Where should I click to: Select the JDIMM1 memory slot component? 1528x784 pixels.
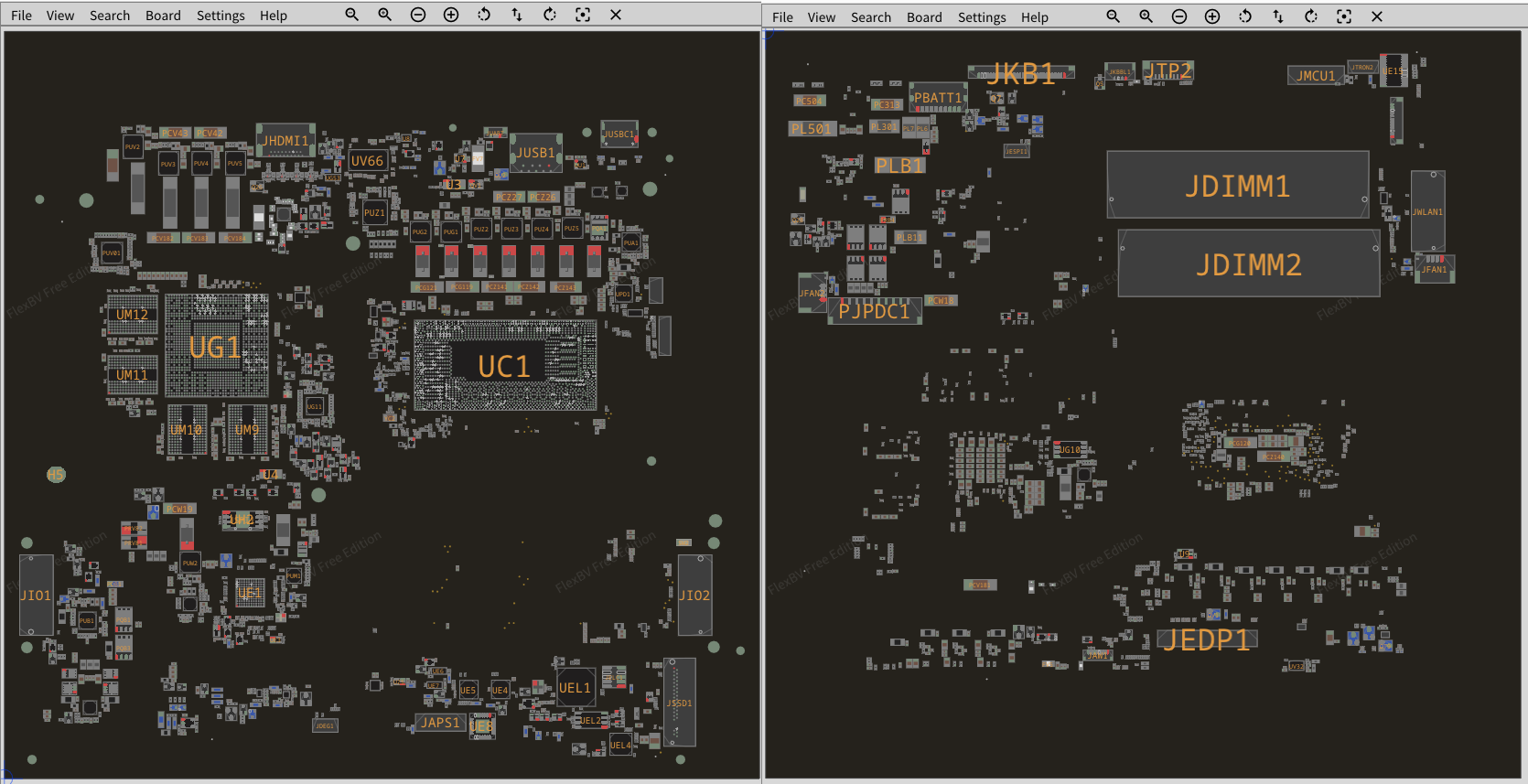click(x=1237, y=186)
